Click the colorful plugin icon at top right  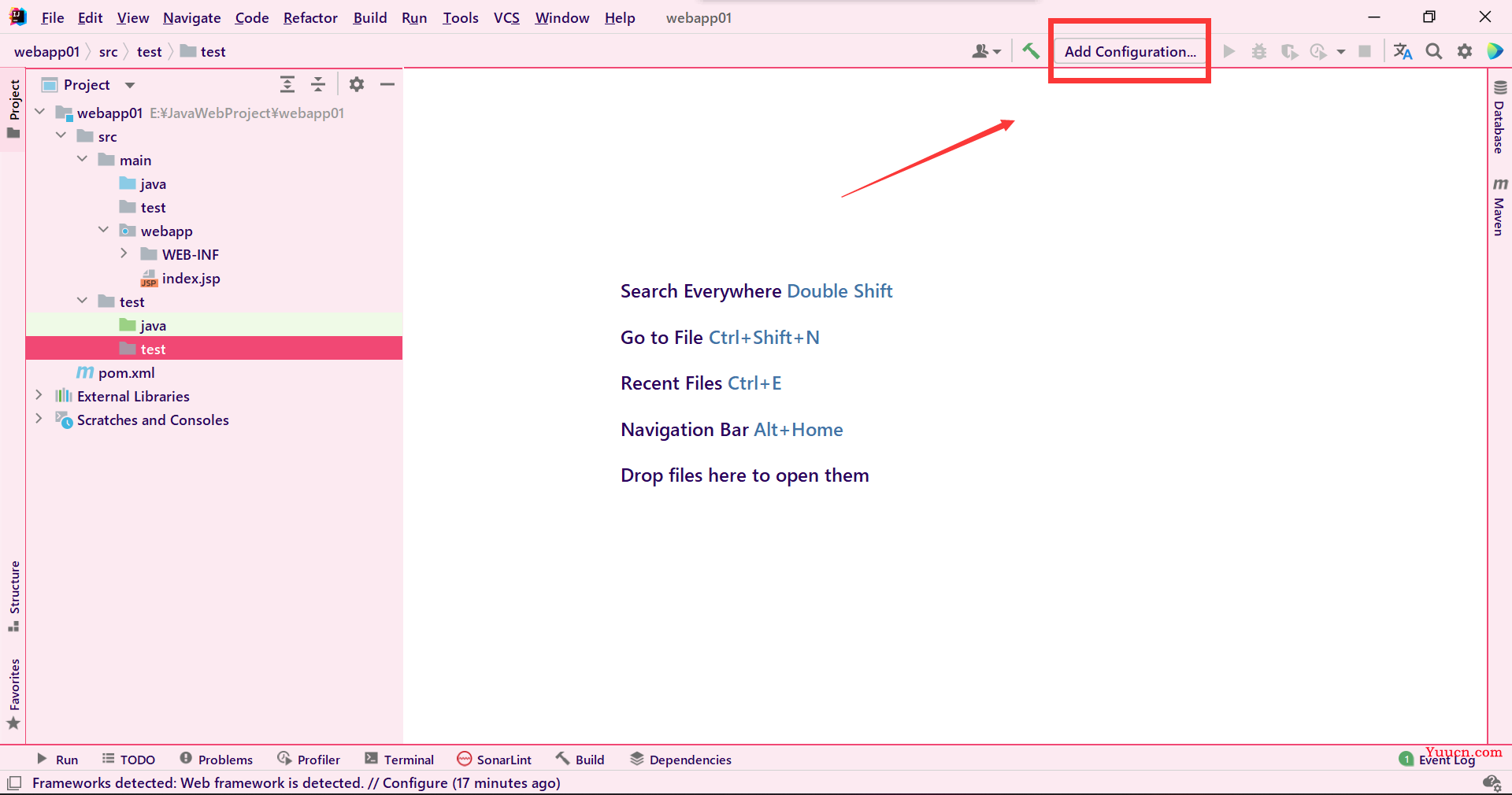tap(1495, 51)
